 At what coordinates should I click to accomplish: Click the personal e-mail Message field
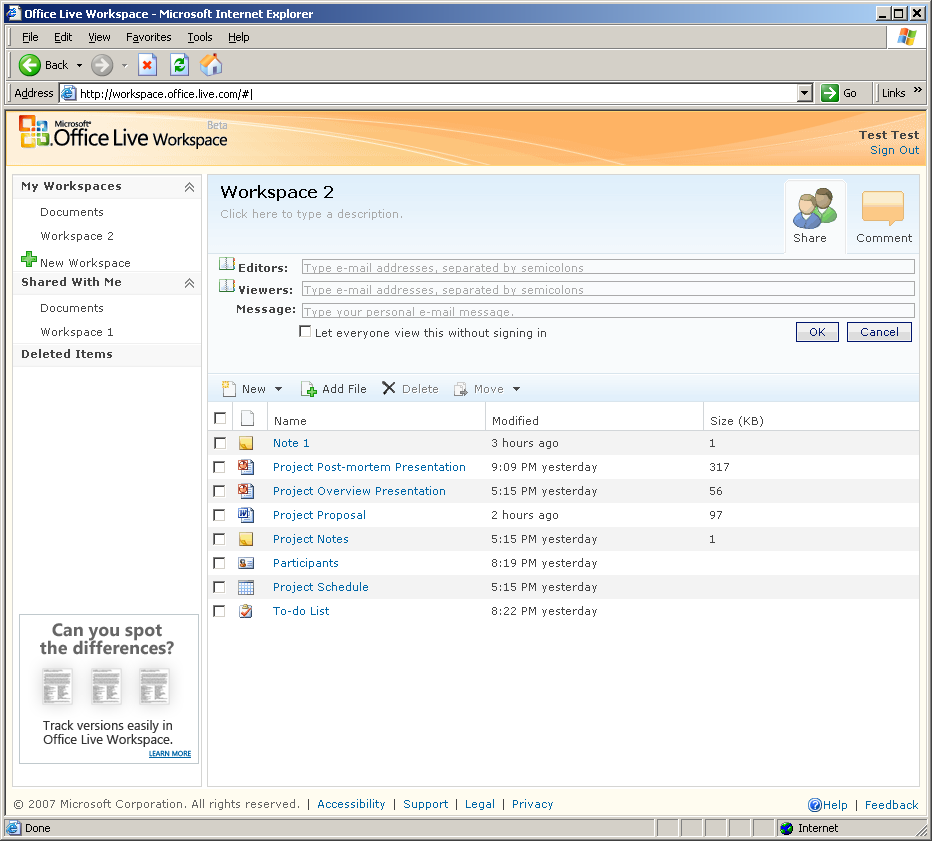608,311
